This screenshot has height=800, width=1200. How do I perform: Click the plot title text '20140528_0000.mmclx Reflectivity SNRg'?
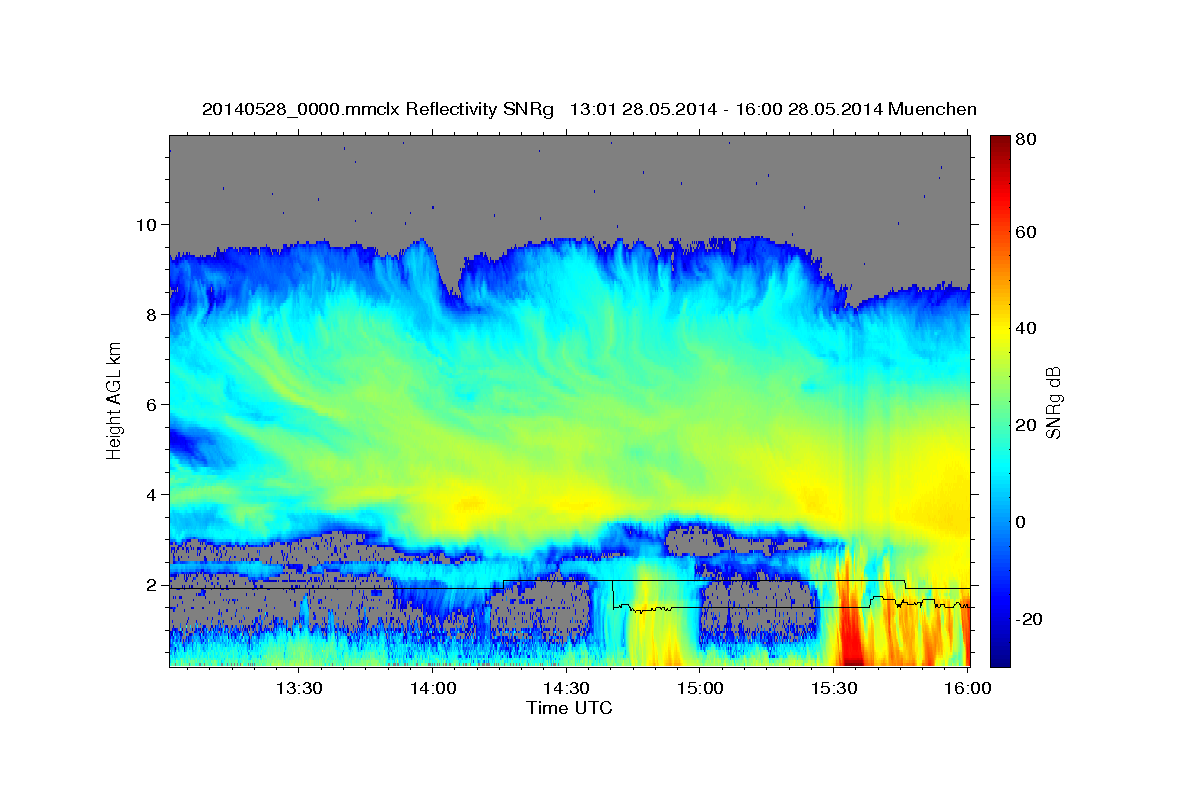tap(378, 109)
